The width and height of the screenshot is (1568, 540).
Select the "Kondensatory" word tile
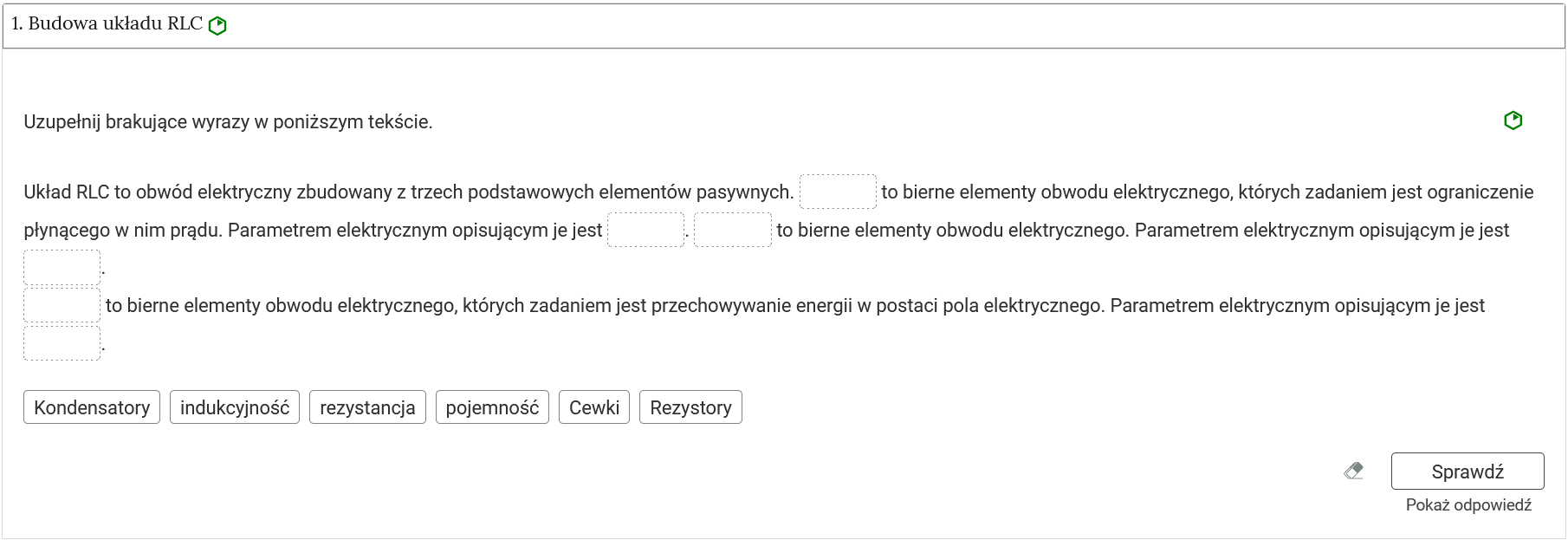click(x=91, y=407)
